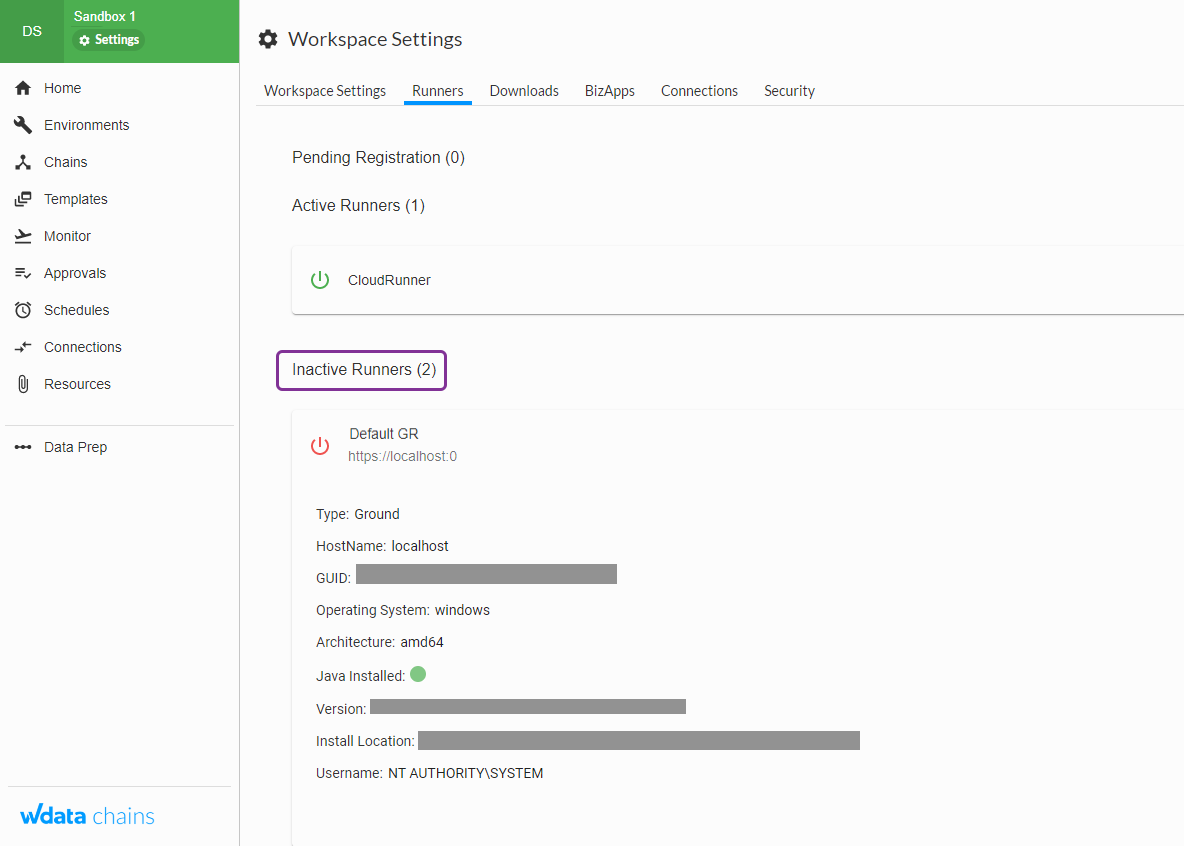Click the https://localhost:0 address
This screenshot has width=1184, height=846.
(x=402, y=456)
